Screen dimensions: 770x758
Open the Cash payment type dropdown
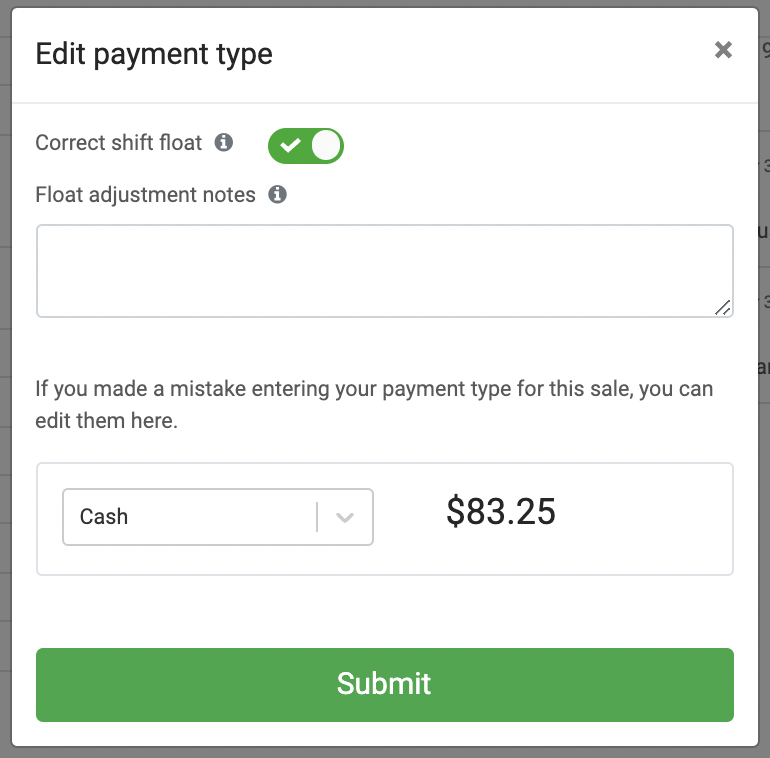tap(217, 517)
